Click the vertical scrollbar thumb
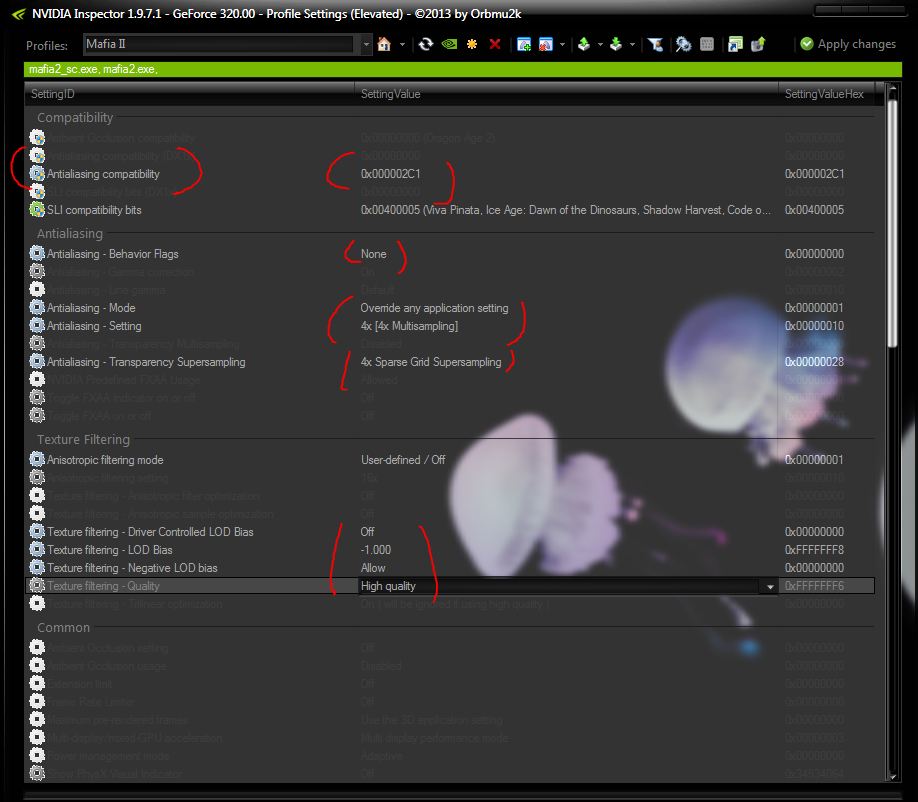This screenshot has width=918, height=802. (x=892, y=224)
